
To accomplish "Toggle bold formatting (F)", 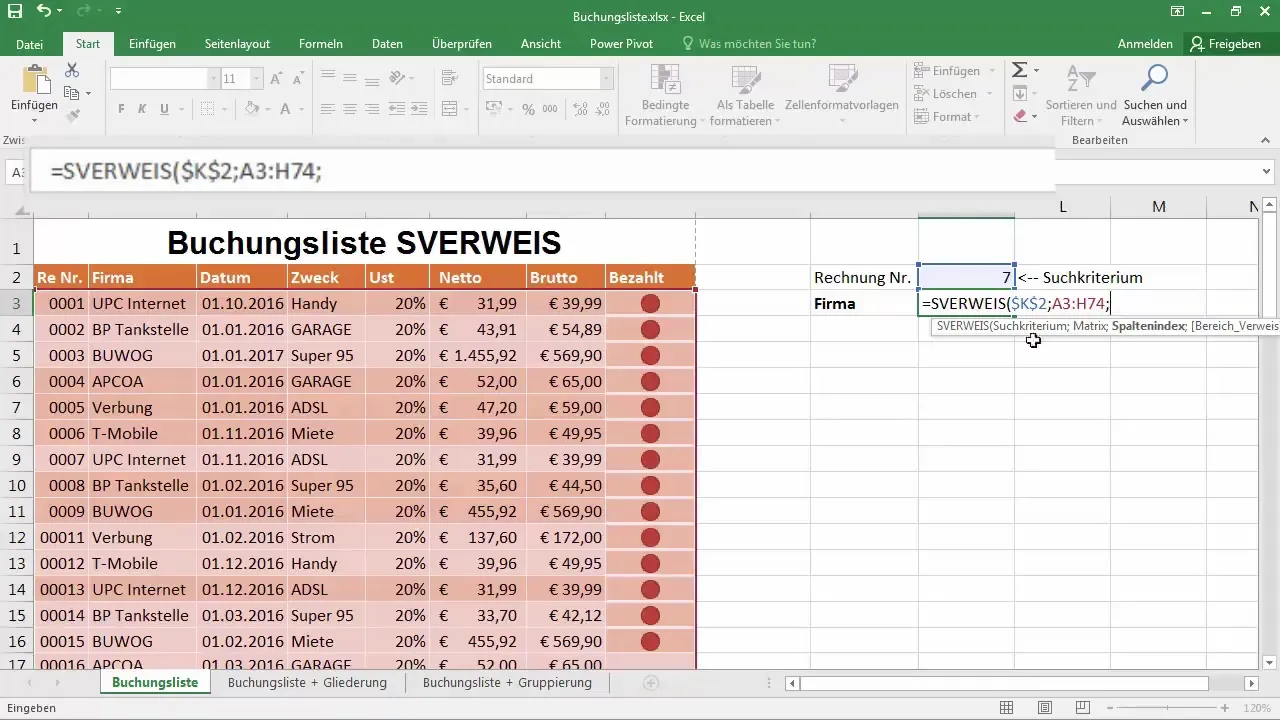I will (x=121, y=109).
